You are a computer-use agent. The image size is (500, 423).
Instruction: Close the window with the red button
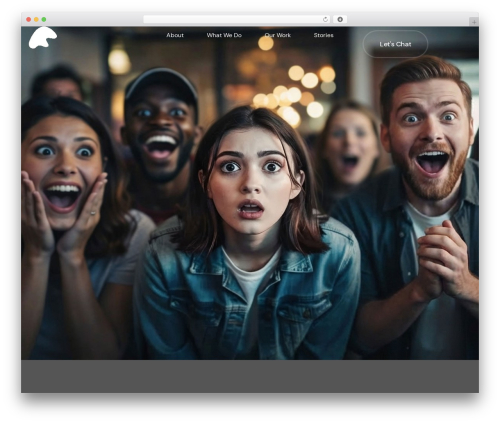click(29, 19)
